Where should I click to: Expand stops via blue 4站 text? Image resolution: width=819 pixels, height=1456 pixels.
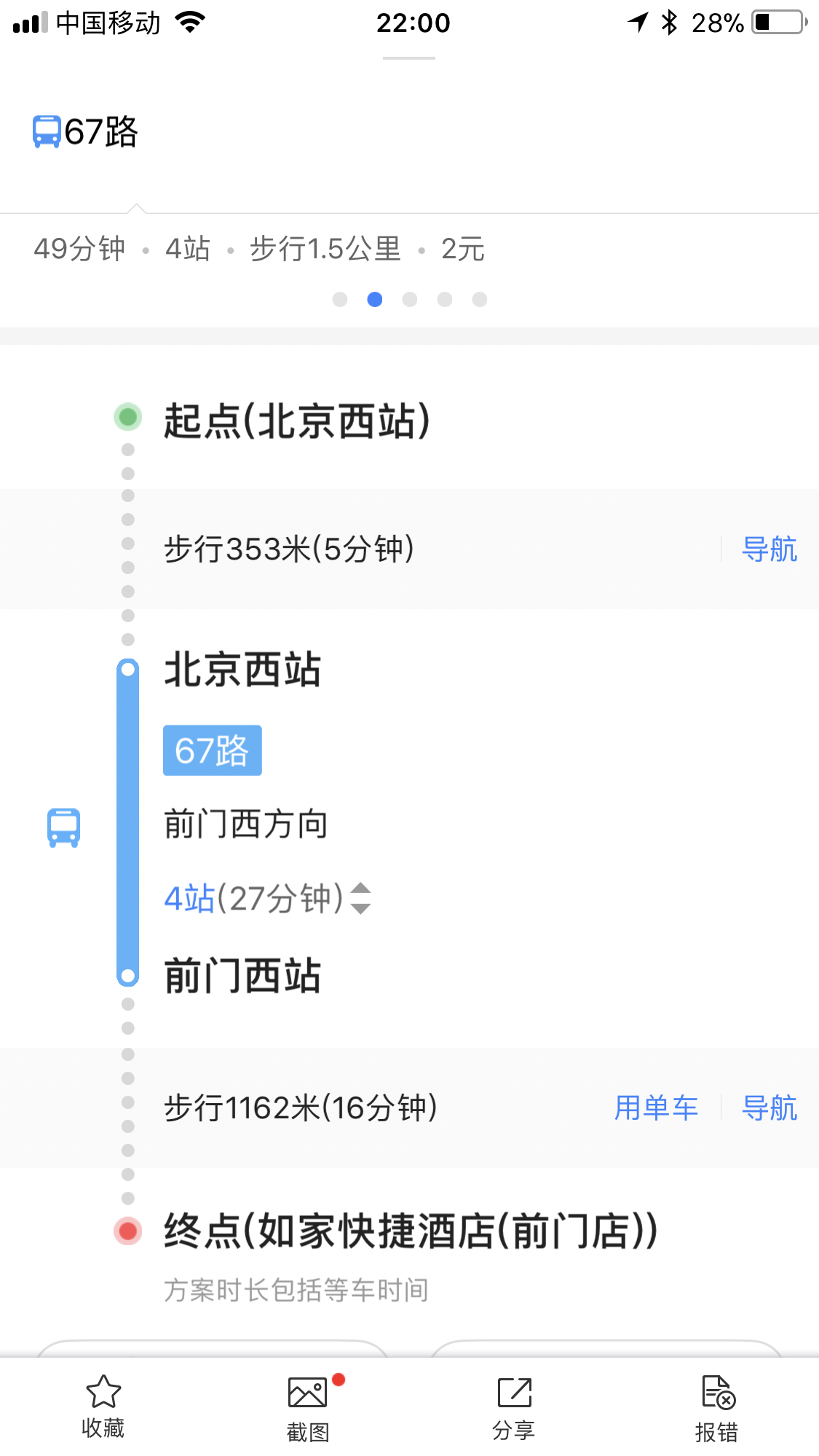click(189, 898)
